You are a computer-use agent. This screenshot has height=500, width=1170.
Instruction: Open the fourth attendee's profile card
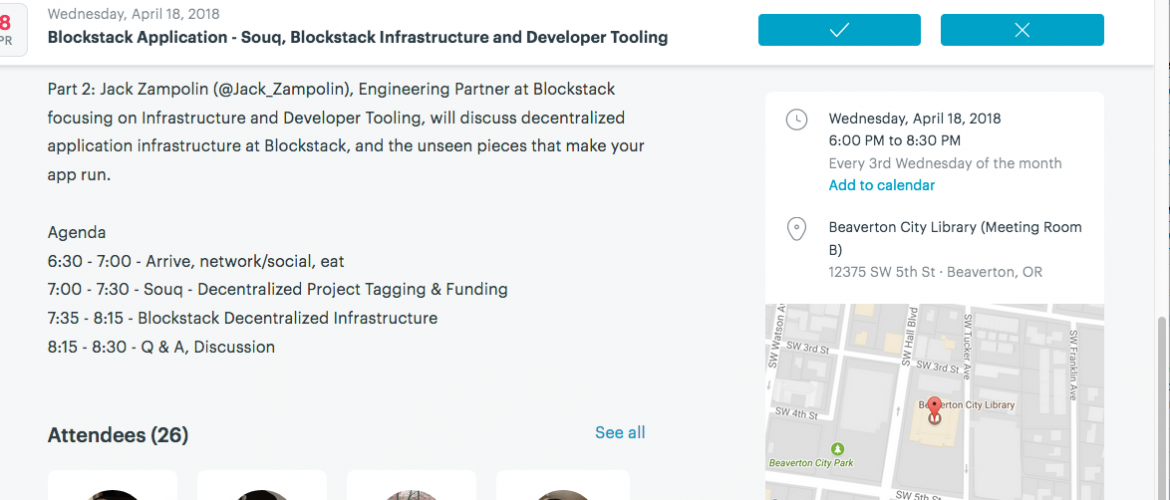point(562,486)
